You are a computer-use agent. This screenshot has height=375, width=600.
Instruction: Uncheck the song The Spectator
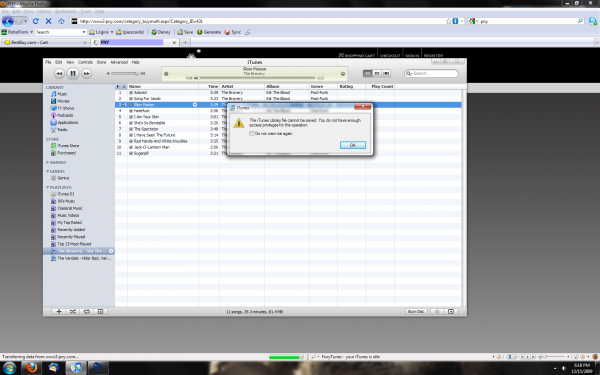[131, 129]
